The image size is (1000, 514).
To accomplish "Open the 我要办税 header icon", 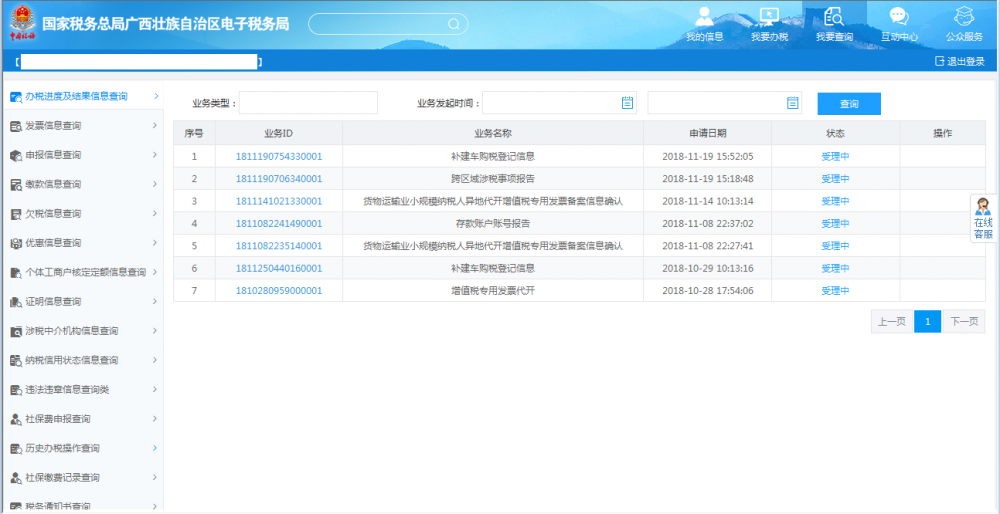I will click(769, 18).
